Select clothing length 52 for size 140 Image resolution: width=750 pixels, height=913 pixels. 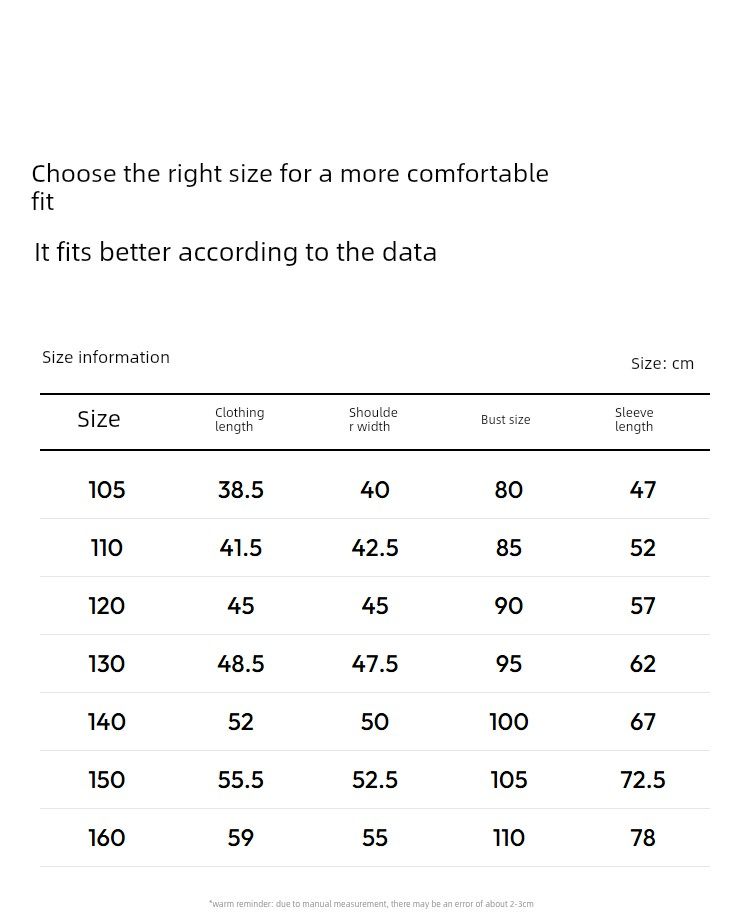pyautogui.click(x=241, y=722)
